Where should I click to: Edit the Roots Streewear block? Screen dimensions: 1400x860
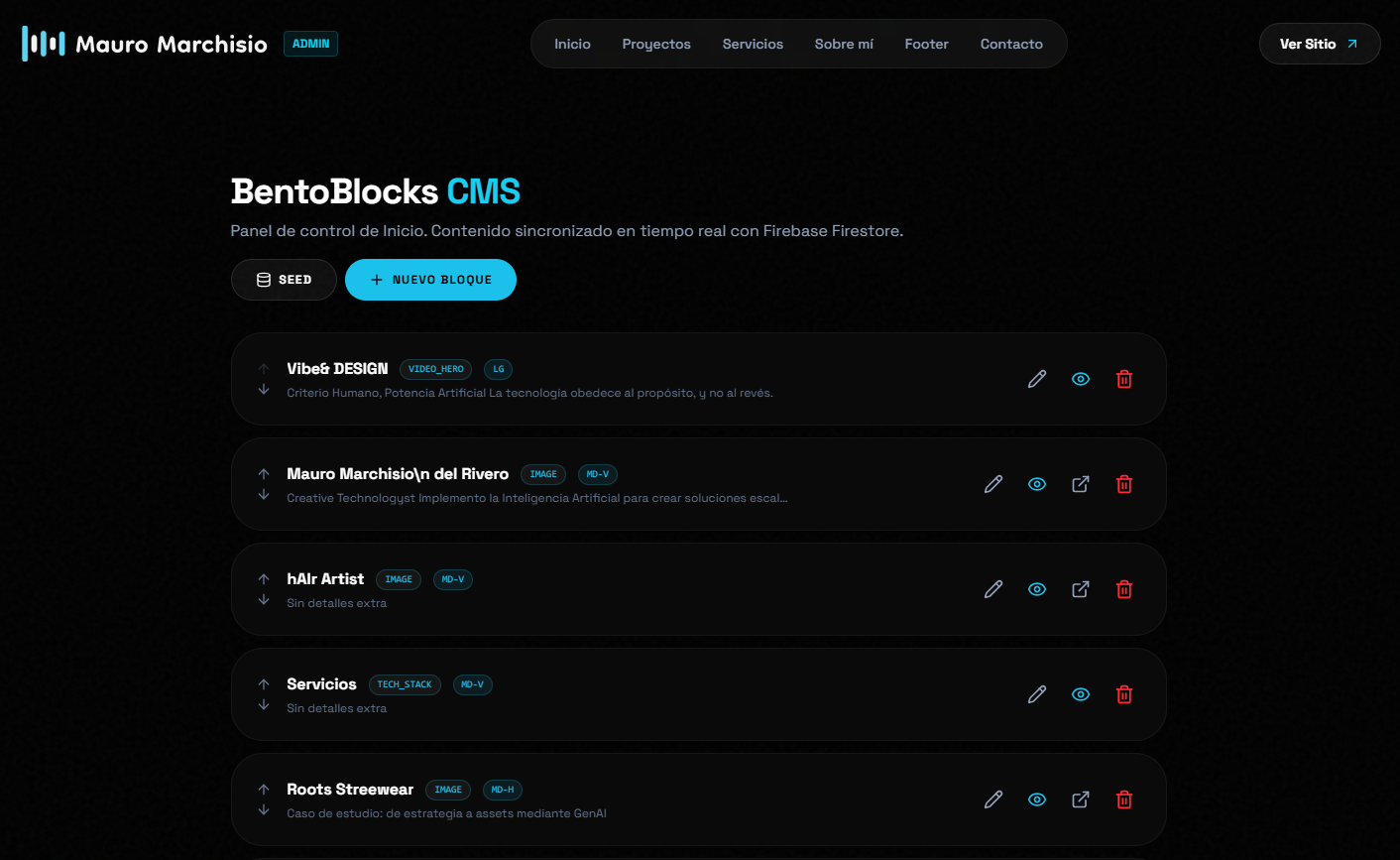point(993,799)
